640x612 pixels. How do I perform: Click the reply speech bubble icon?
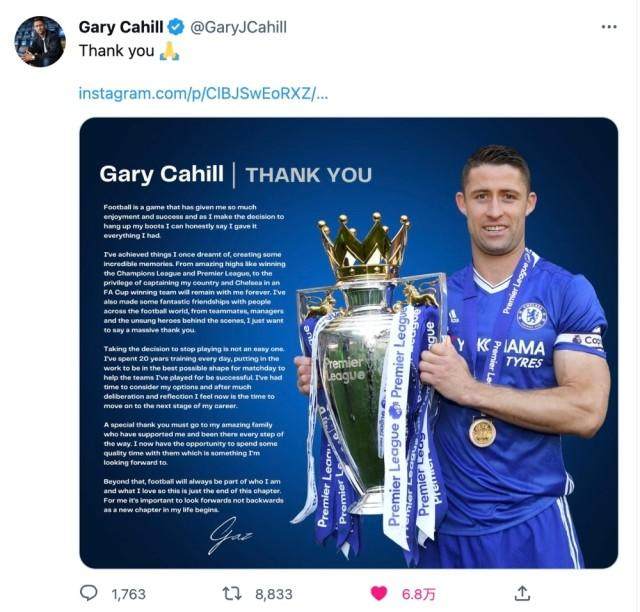tap(89, 593)
